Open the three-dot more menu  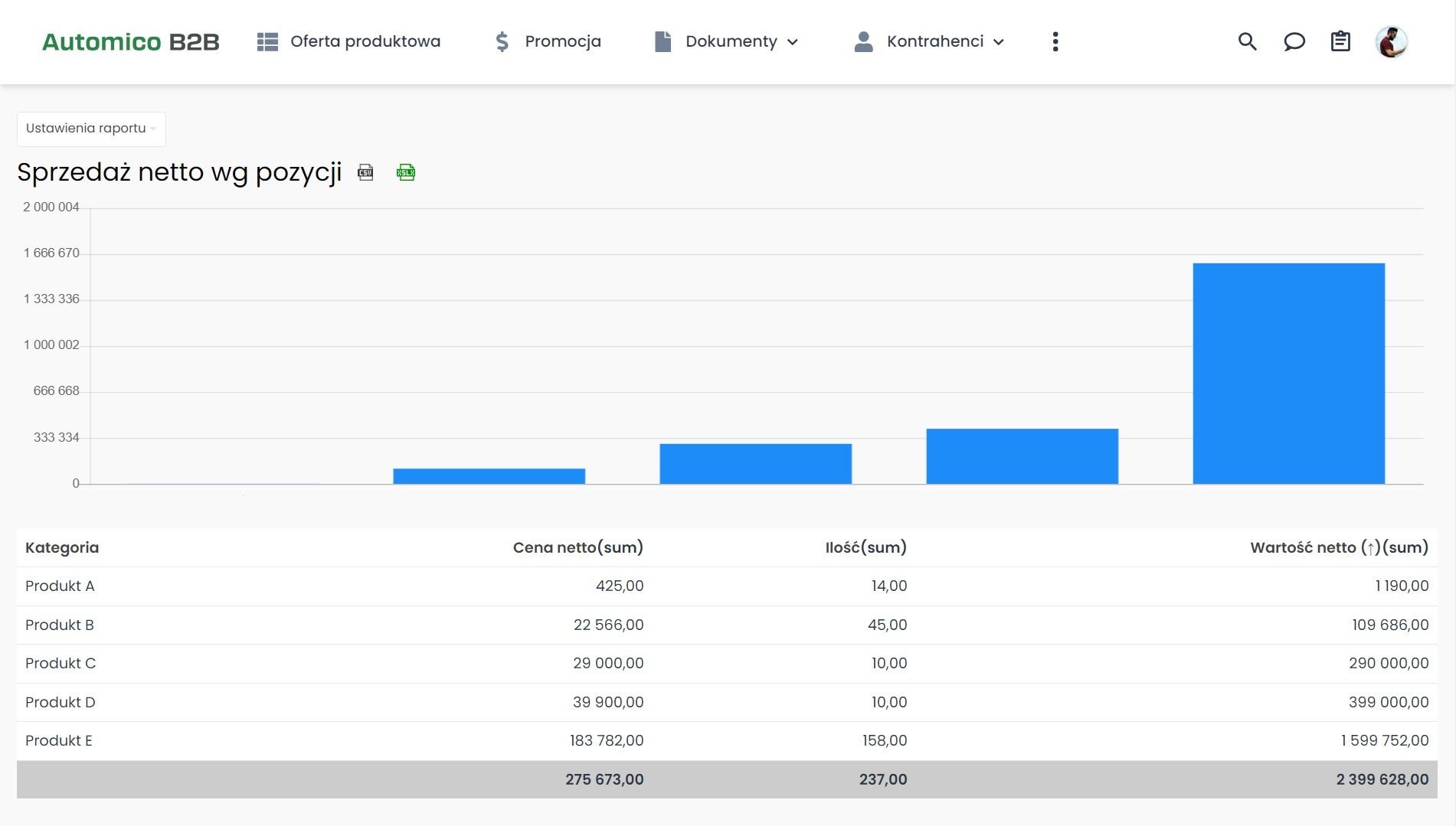pyautogui.click(x=1055, y=41)
